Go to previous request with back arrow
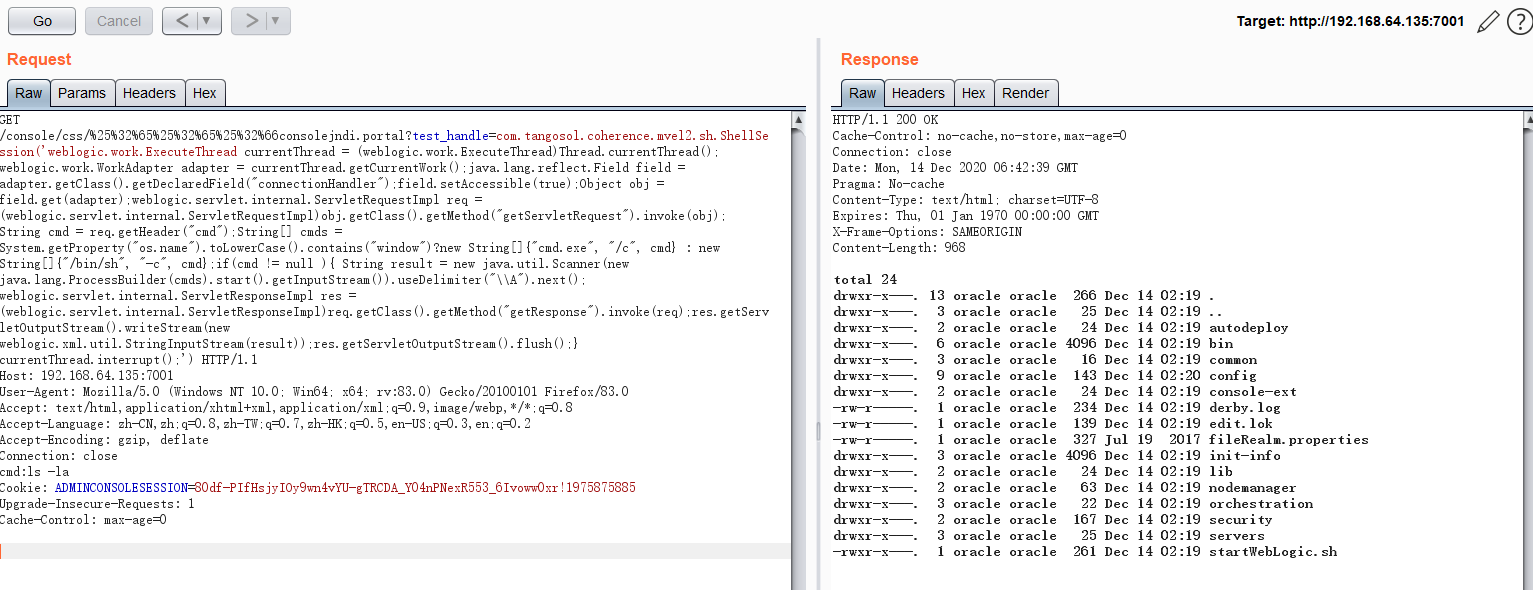This screenshot has width=1533, height=590. pyautogui.click(x=181, y=21)
